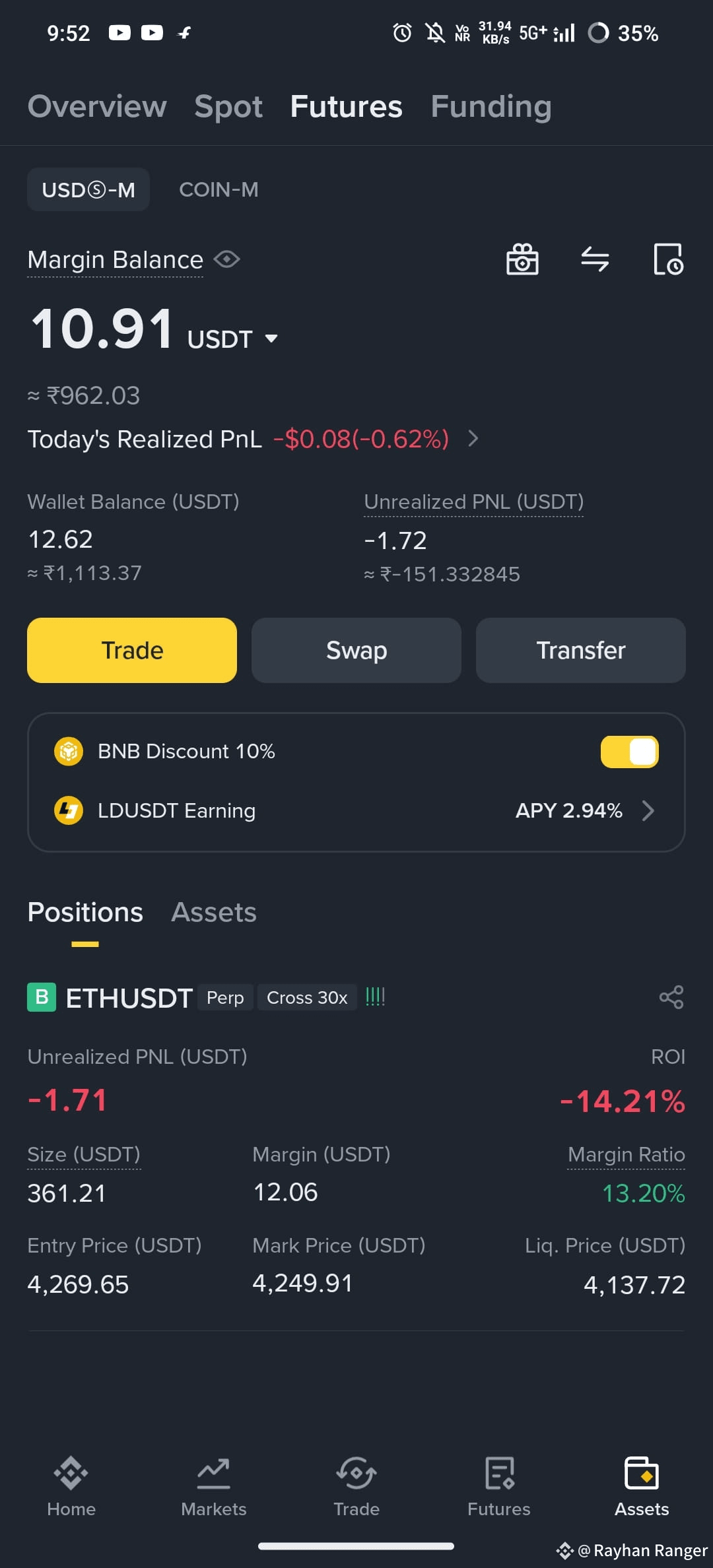The image size is (713, 1568).
Task: Tap the yellow Trade button
Action: coord(132,650)
